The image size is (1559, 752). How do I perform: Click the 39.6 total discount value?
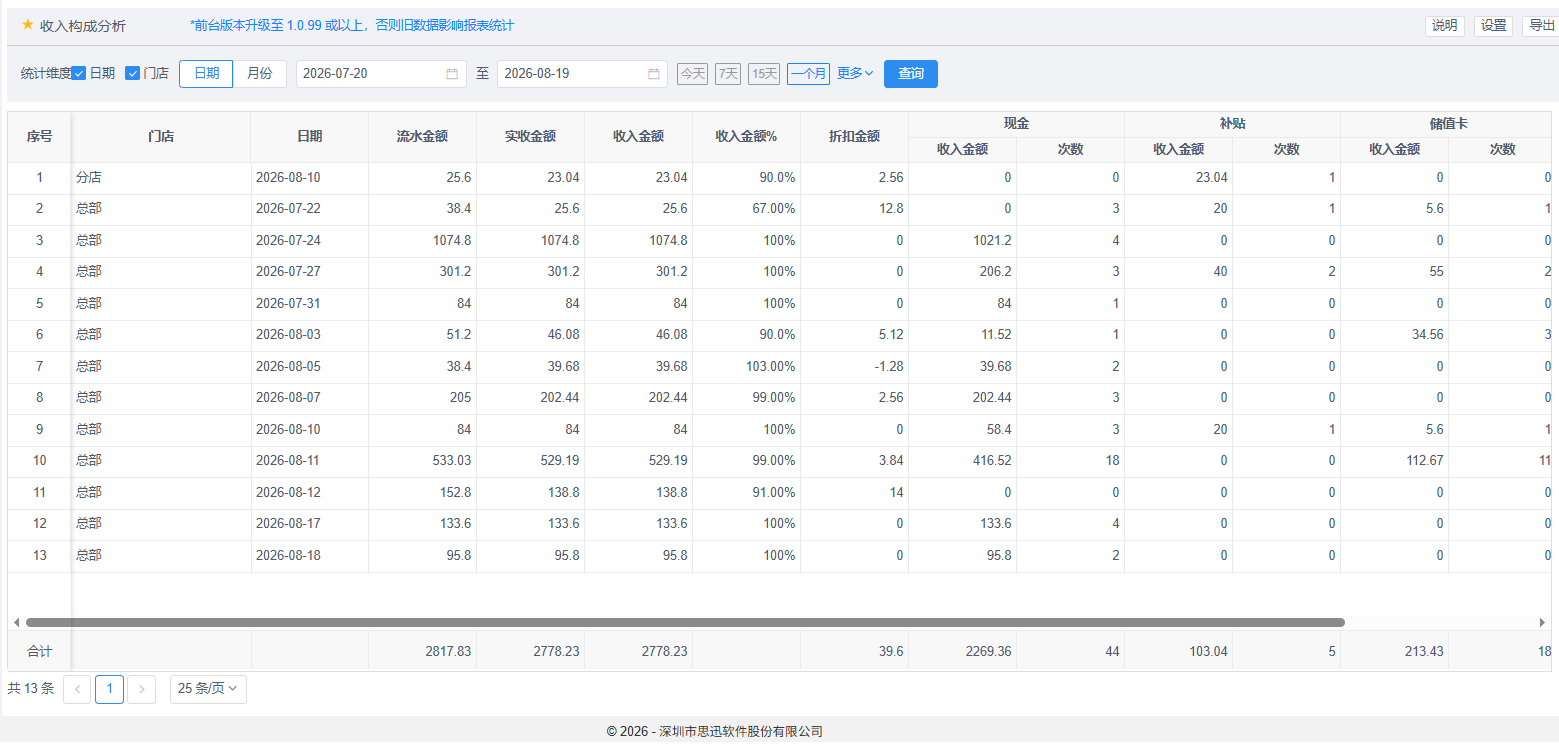(892, 651)
